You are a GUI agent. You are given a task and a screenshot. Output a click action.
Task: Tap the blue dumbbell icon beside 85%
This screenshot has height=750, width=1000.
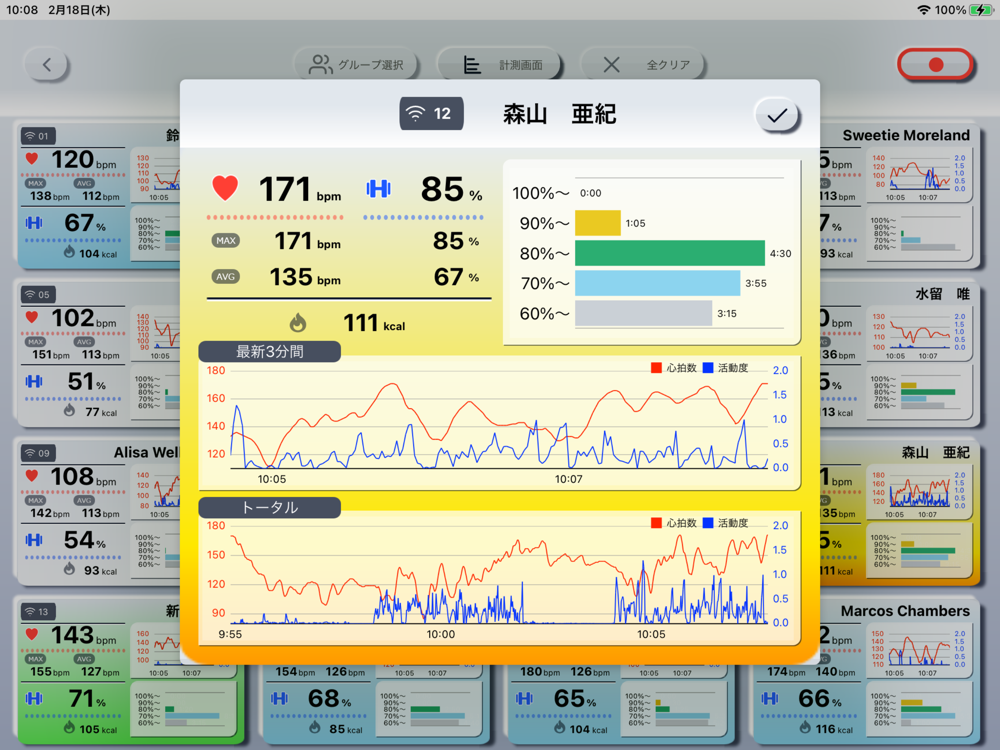click(378, 188)
